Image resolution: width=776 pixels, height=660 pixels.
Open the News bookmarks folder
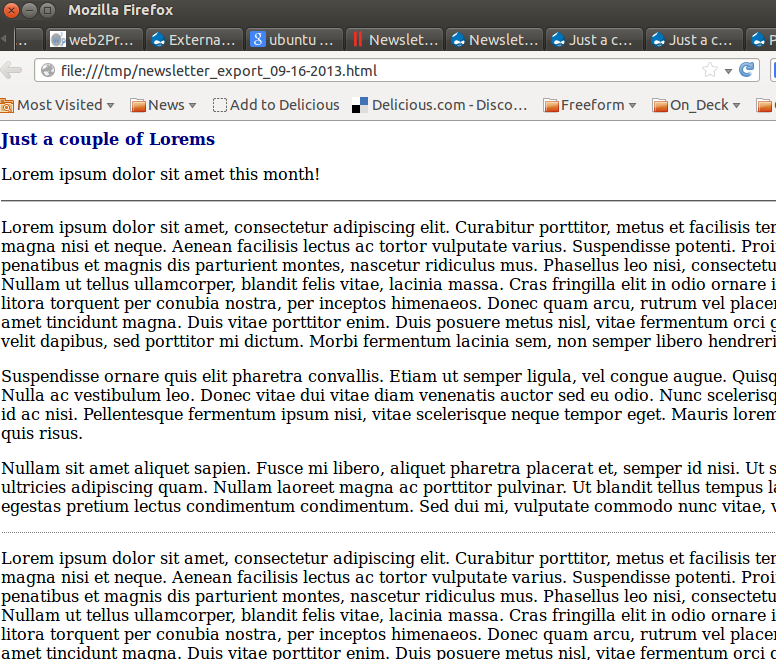163,105
